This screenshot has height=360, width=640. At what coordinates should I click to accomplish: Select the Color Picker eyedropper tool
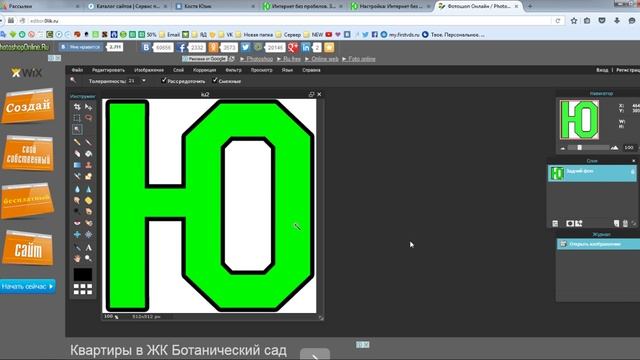[77, 247]
